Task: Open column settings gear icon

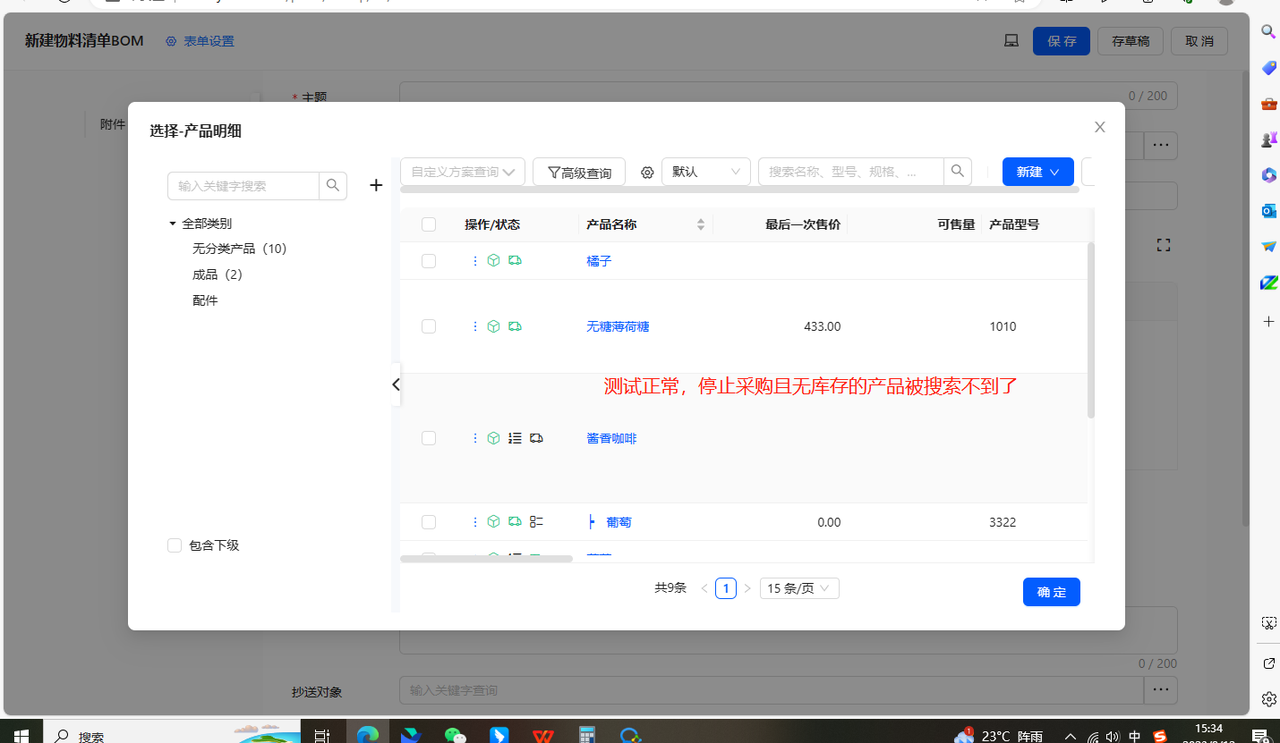Action: [647, 173]
